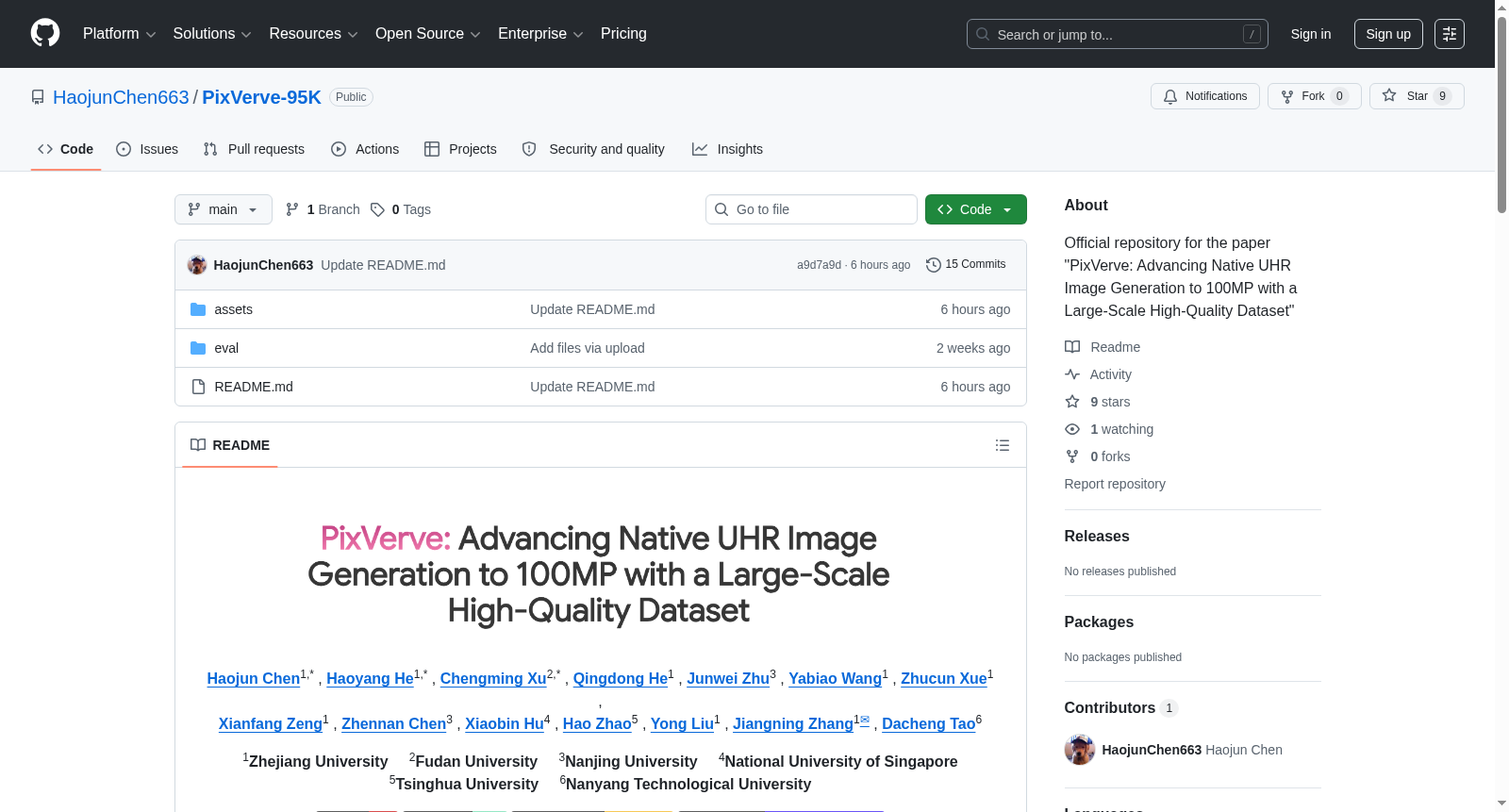Click the book icon in README header
The height and width of the screenshot is (812, 1509).
coord(198,445)
